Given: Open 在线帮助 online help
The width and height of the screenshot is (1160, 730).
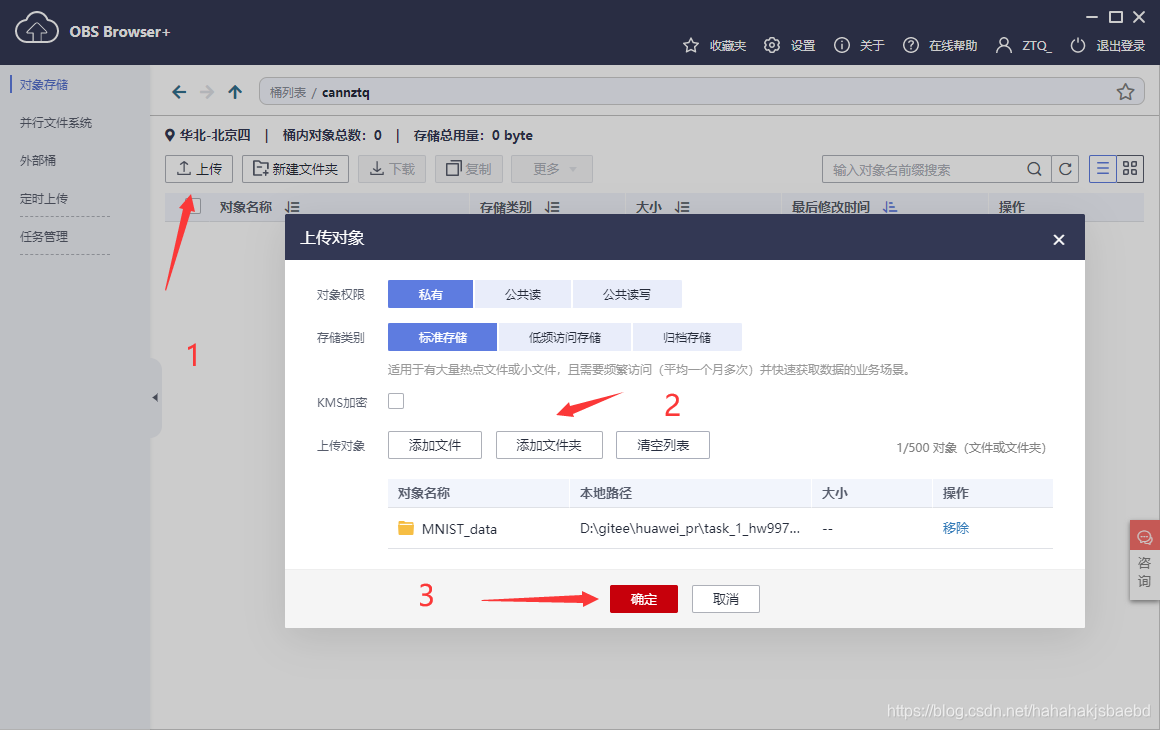Looking at the screenshot, I should pos(938,45).
